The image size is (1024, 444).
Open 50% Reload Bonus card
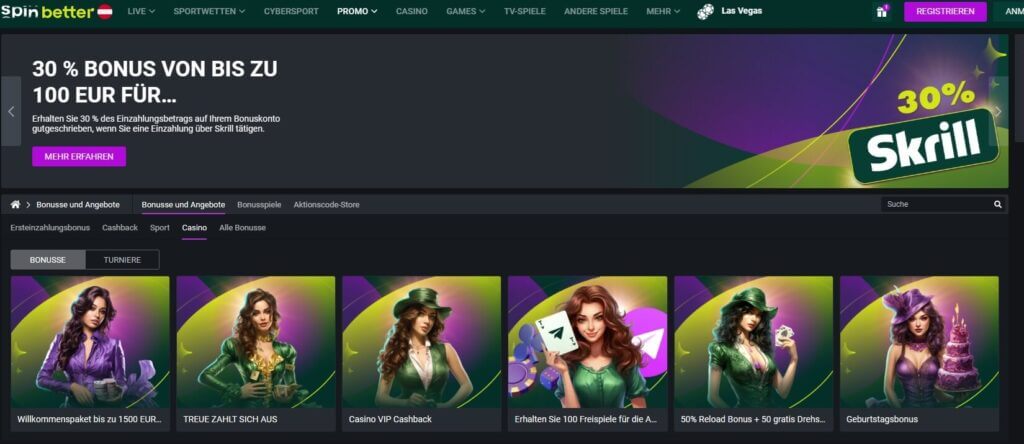pyautogui.click(x=754, y=353)
